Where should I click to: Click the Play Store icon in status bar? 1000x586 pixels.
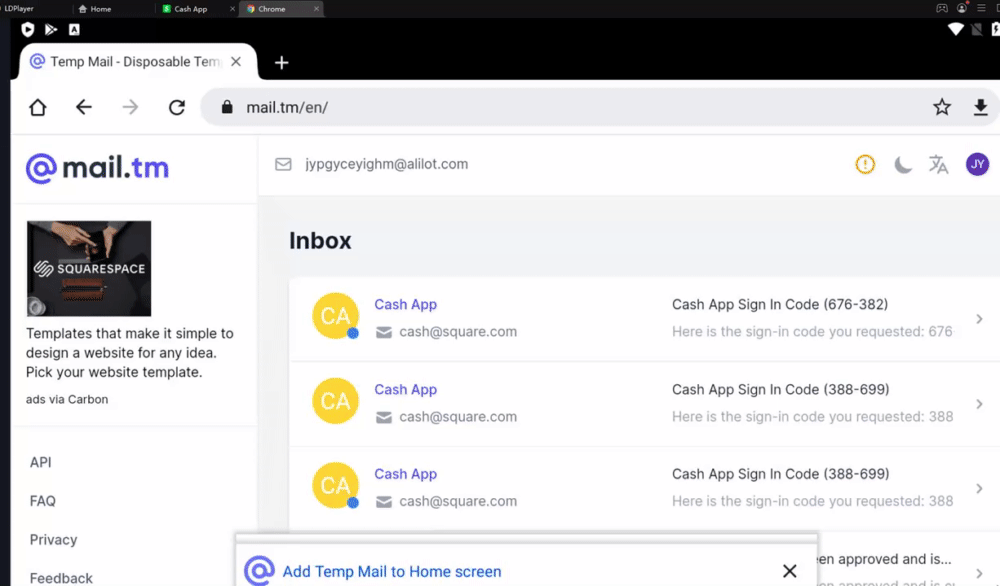click(51, 29)
